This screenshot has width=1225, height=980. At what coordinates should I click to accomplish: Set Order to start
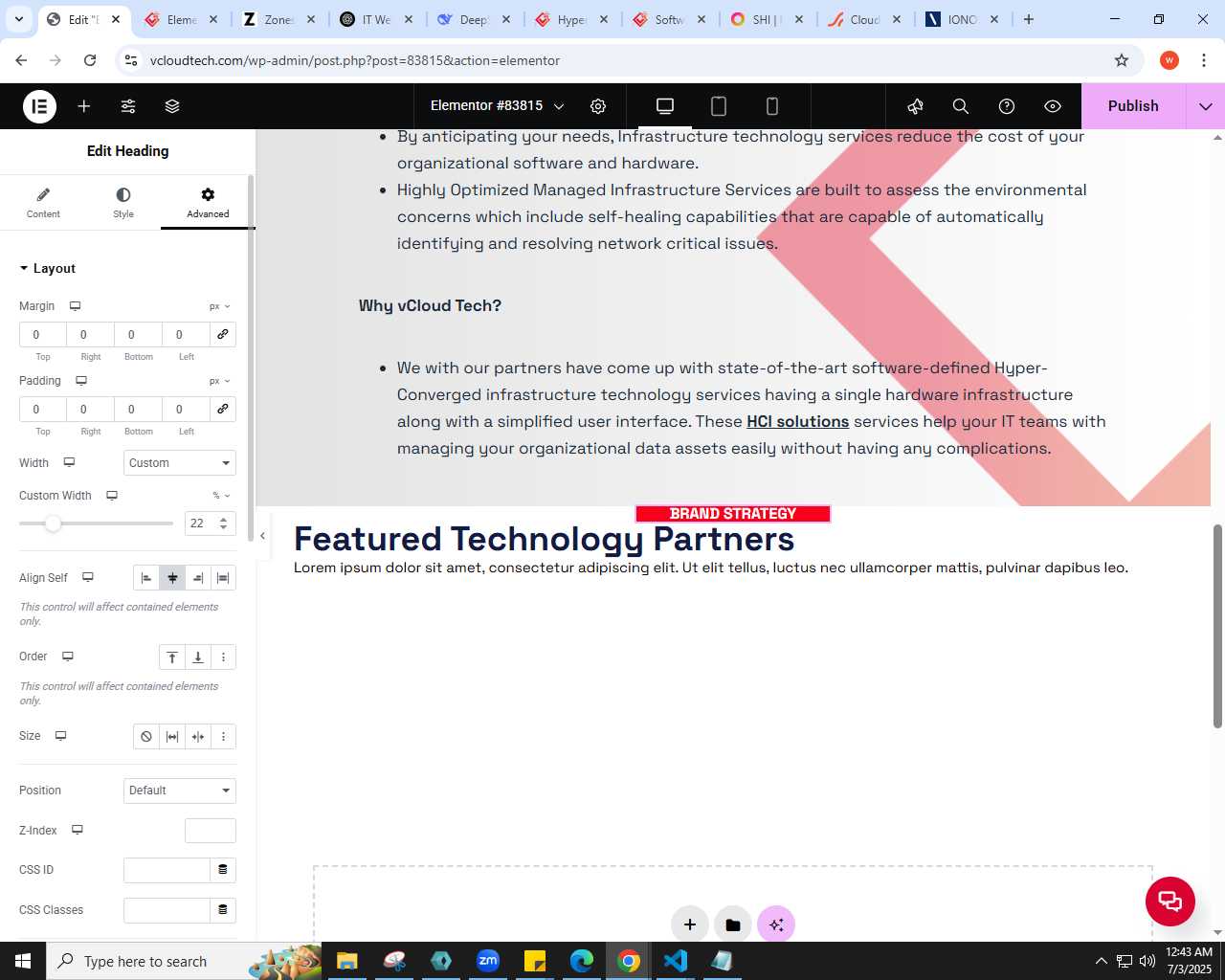tap(172, 657)
